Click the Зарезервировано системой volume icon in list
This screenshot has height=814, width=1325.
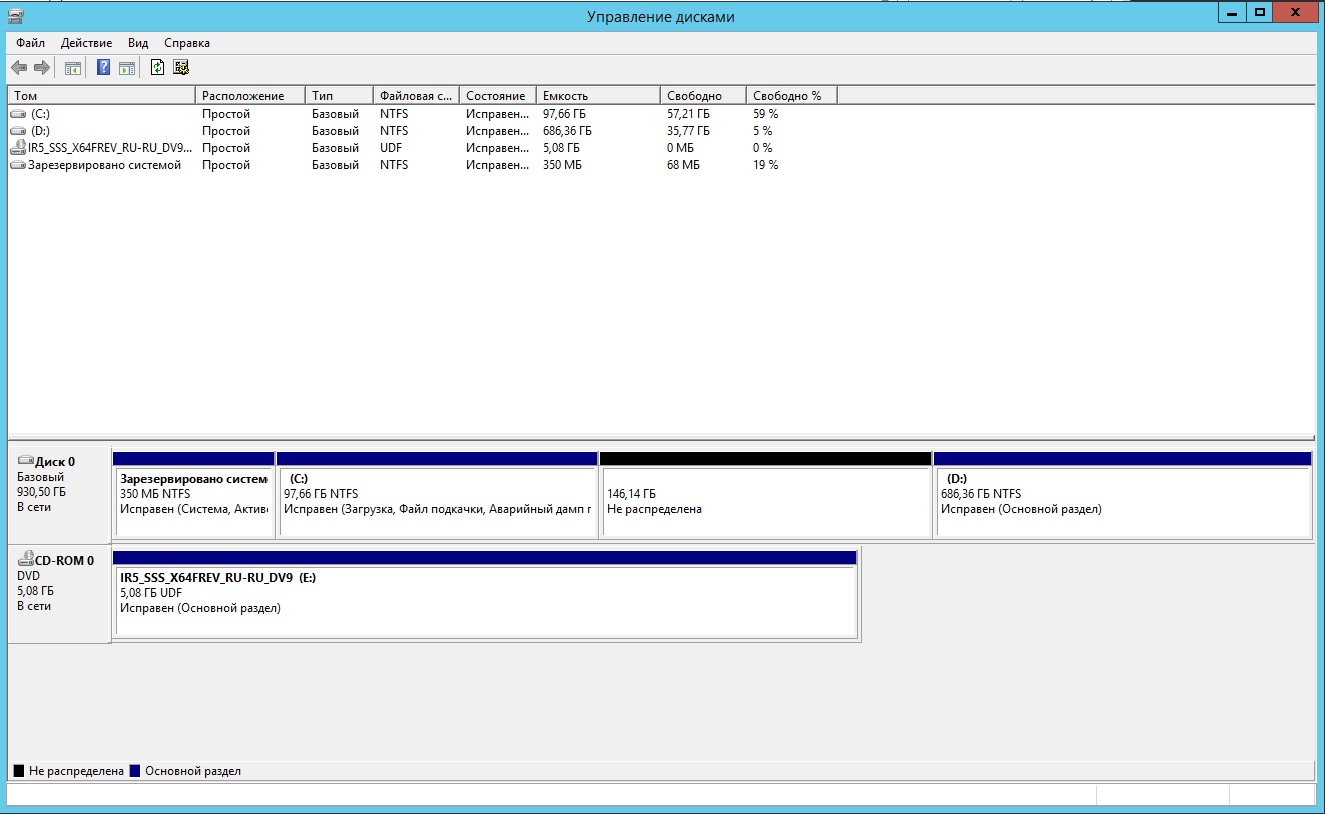(x=18, y=165)
